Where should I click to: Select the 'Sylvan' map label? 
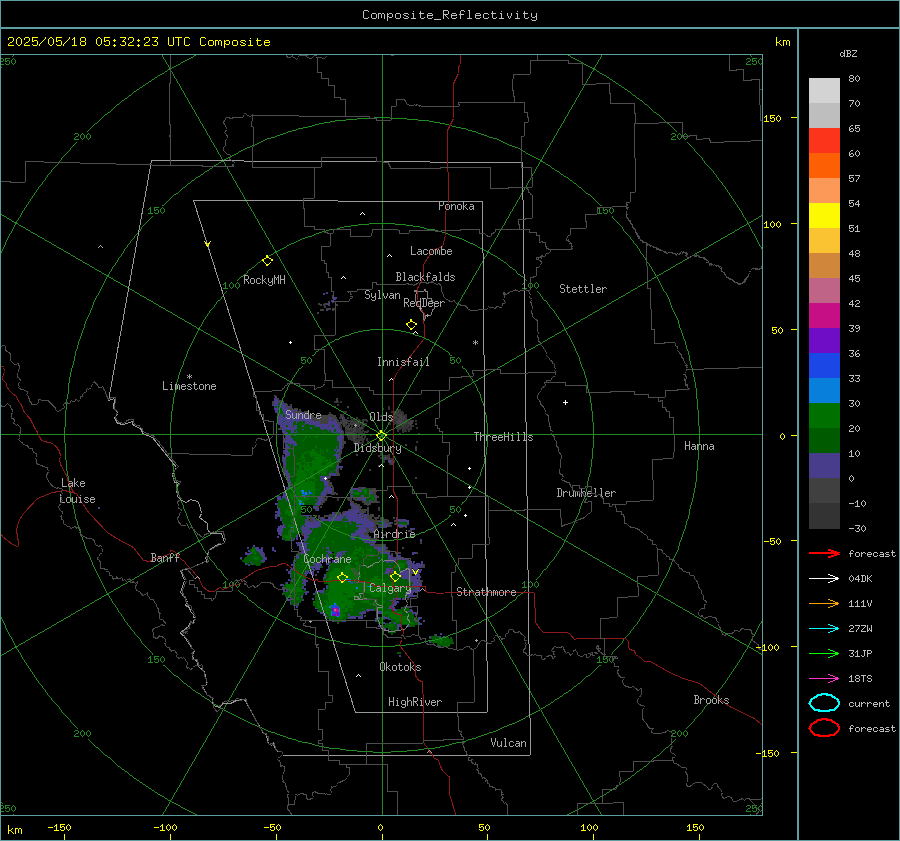(382, 295)
